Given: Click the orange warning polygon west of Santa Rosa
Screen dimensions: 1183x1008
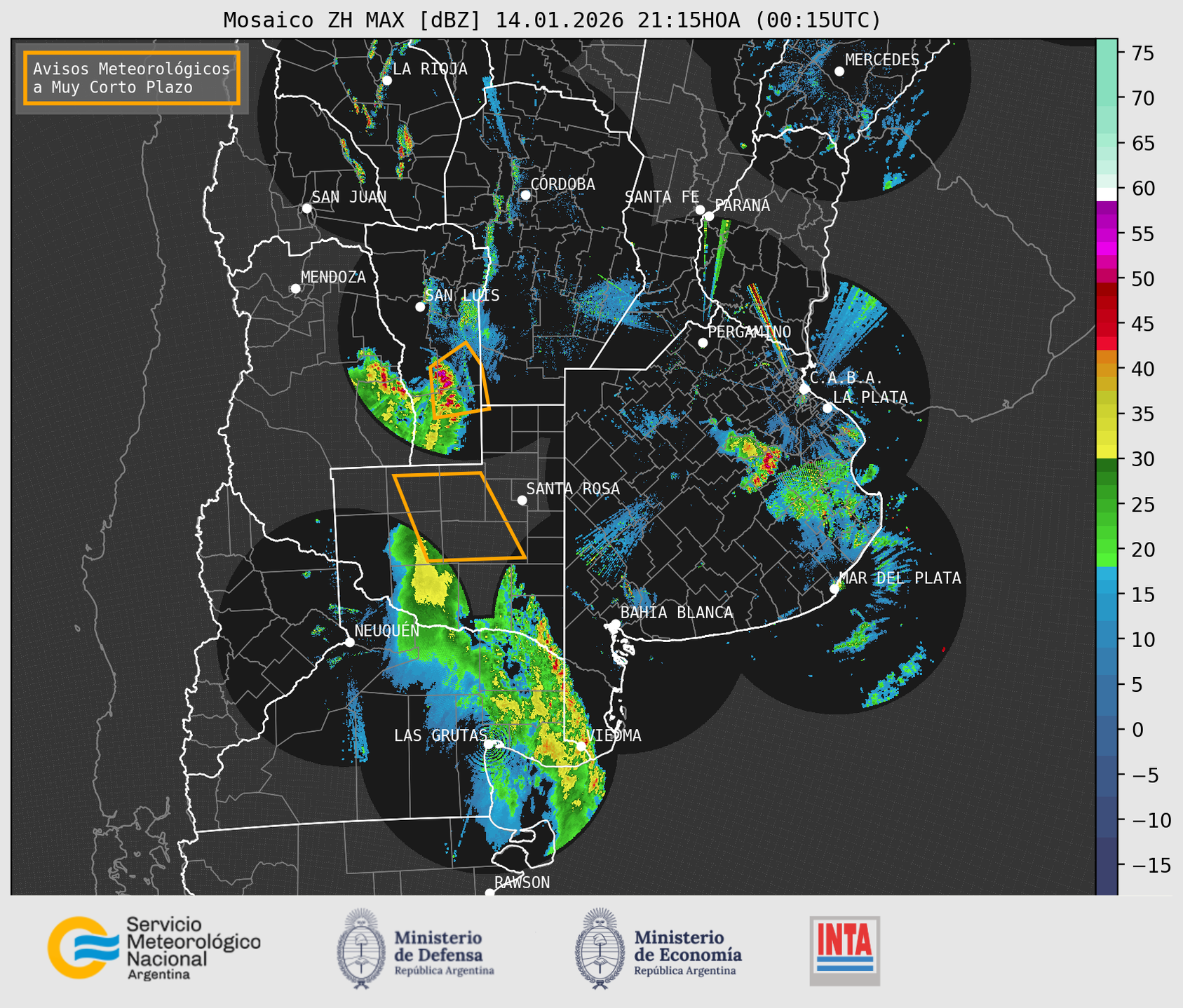Looking at the screenshot, I should 459,517.
